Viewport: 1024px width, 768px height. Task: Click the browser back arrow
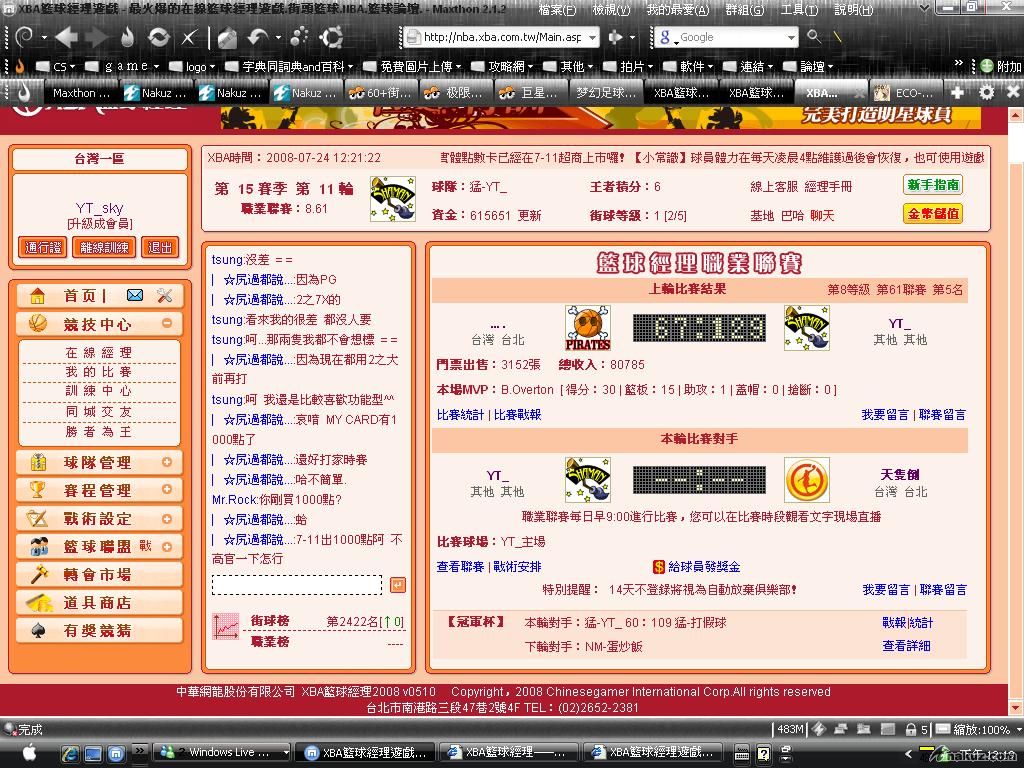66,38
